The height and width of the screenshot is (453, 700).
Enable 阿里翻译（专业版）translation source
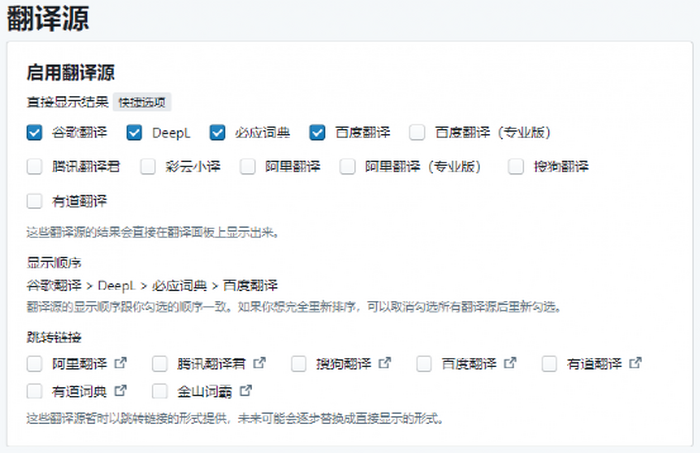pos(348,167)
